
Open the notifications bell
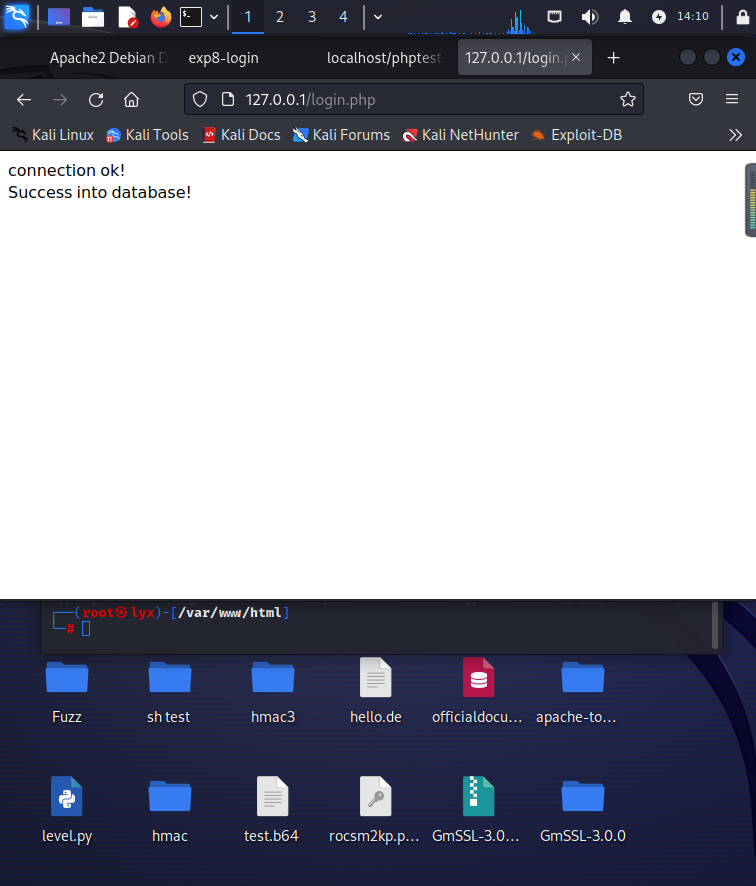coord(624,17)
